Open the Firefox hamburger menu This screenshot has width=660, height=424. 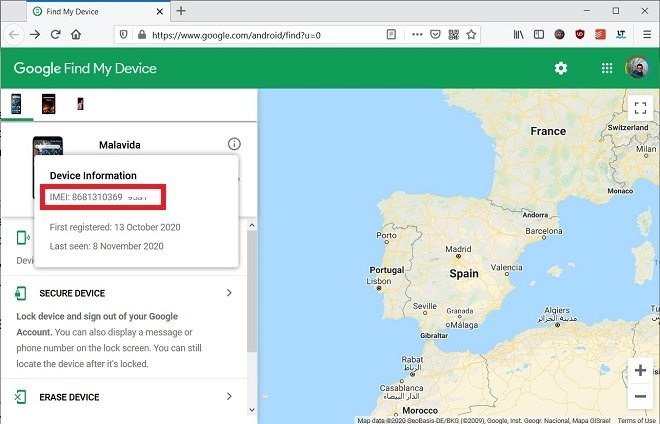(x=647, y=35)
